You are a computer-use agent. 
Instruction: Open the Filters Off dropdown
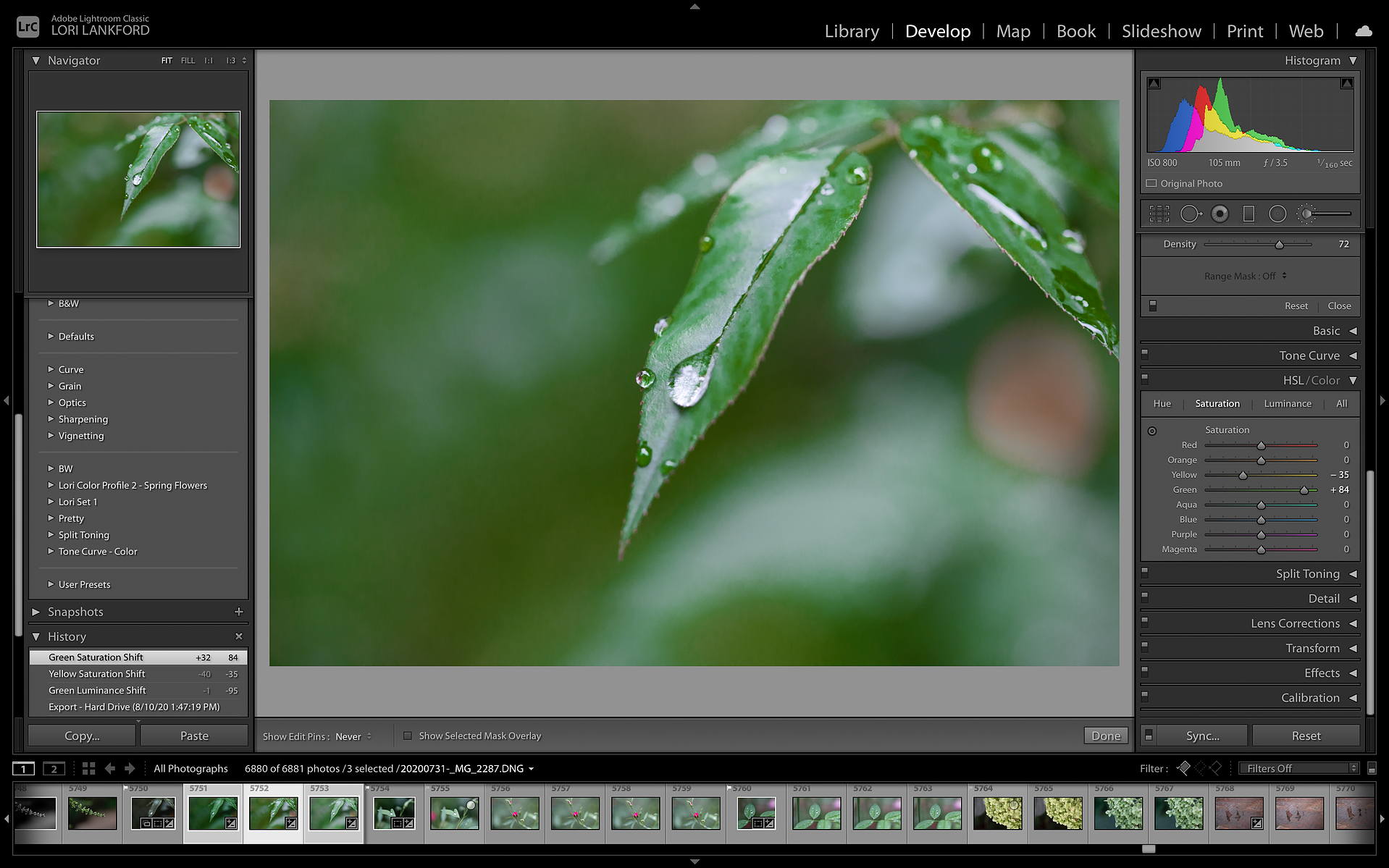tap(1298, 768)
